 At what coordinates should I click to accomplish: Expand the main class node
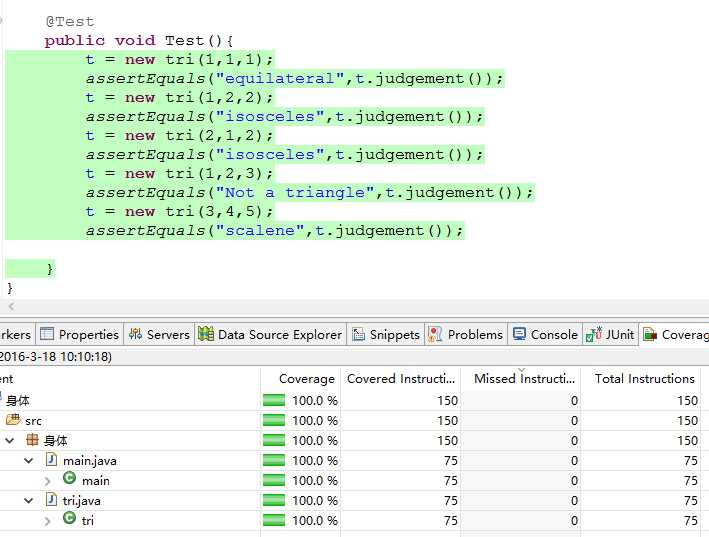(x=48, y=481)
